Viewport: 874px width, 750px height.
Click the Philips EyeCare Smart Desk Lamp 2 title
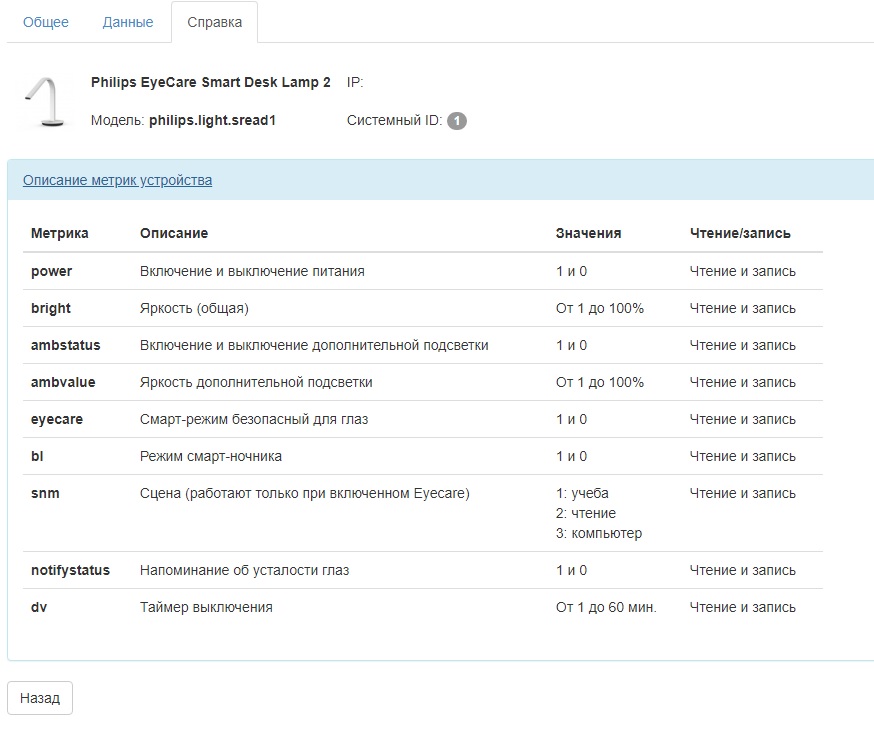coord(210,83)
